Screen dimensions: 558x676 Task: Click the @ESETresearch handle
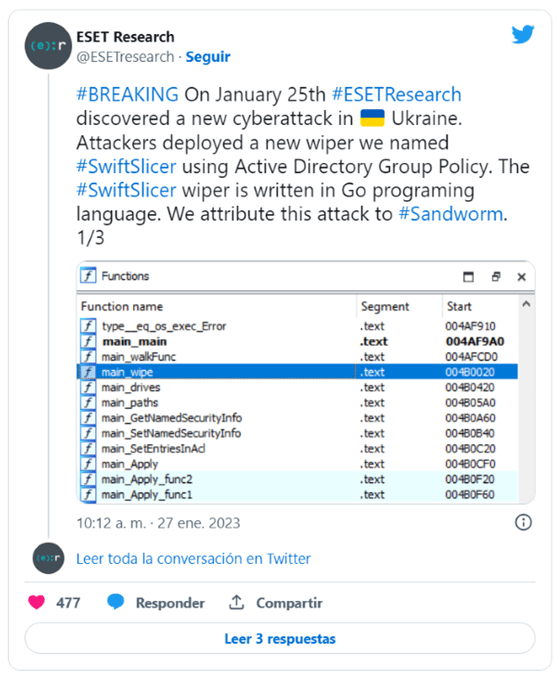[125, 57]
